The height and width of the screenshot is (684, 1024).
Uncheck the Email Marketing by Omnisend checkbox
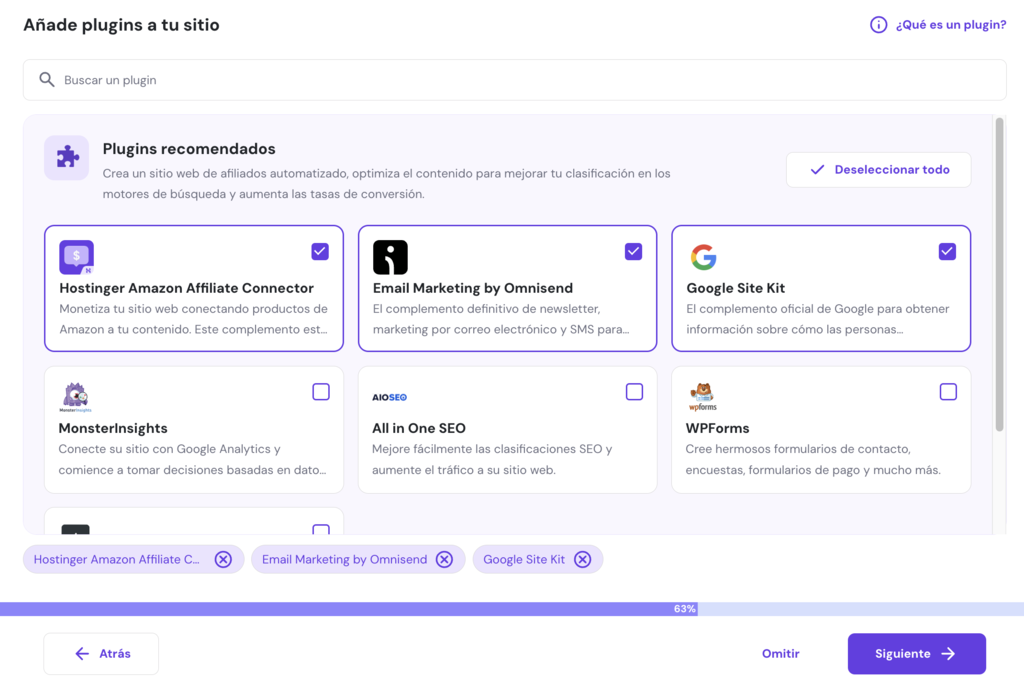pyautogui.click(x=633, y=252)
